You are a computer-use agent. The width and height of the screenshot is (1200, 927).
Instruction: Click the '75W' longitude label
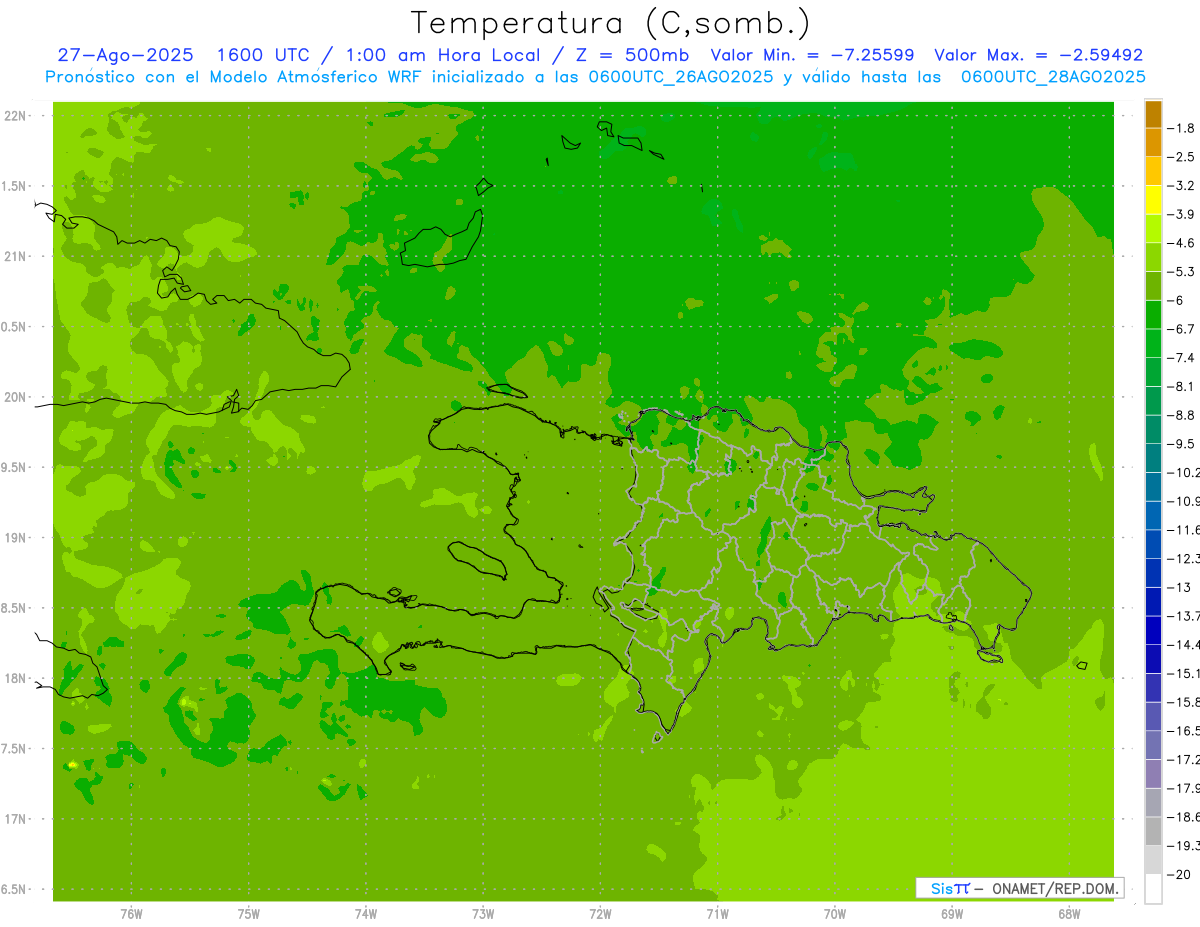point(249,914)
